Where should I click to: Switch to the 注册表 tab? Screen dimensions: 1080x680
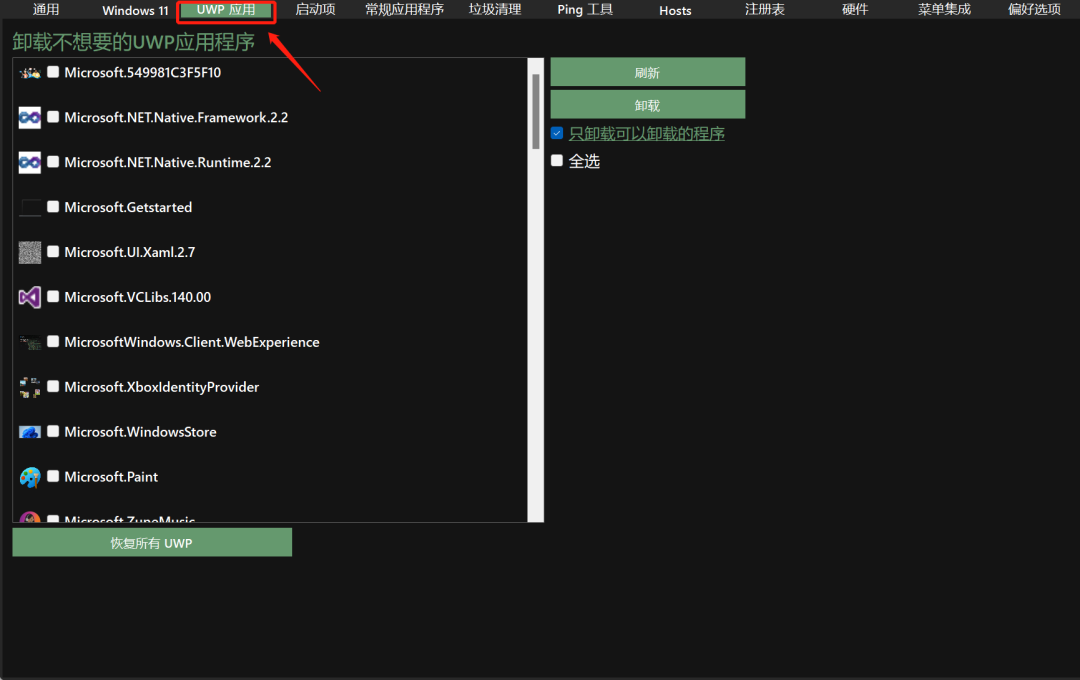coord(765,10)
